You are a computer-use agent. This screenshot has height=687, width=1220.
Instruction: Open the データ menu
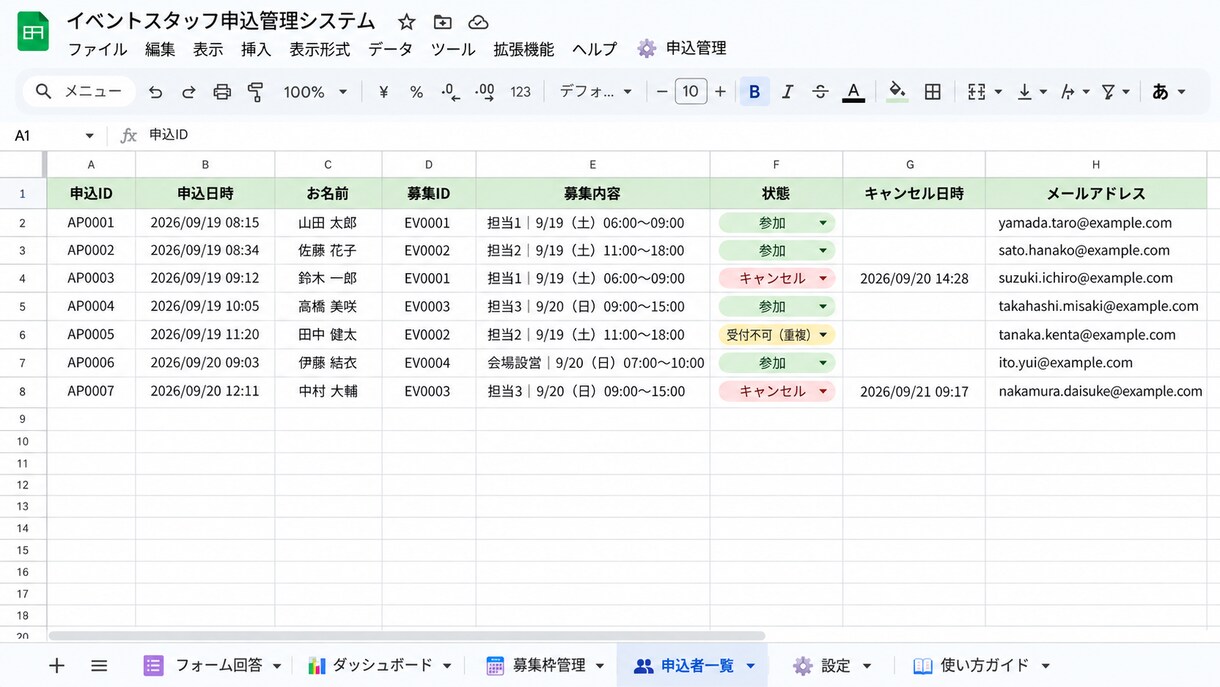[390, 49]
